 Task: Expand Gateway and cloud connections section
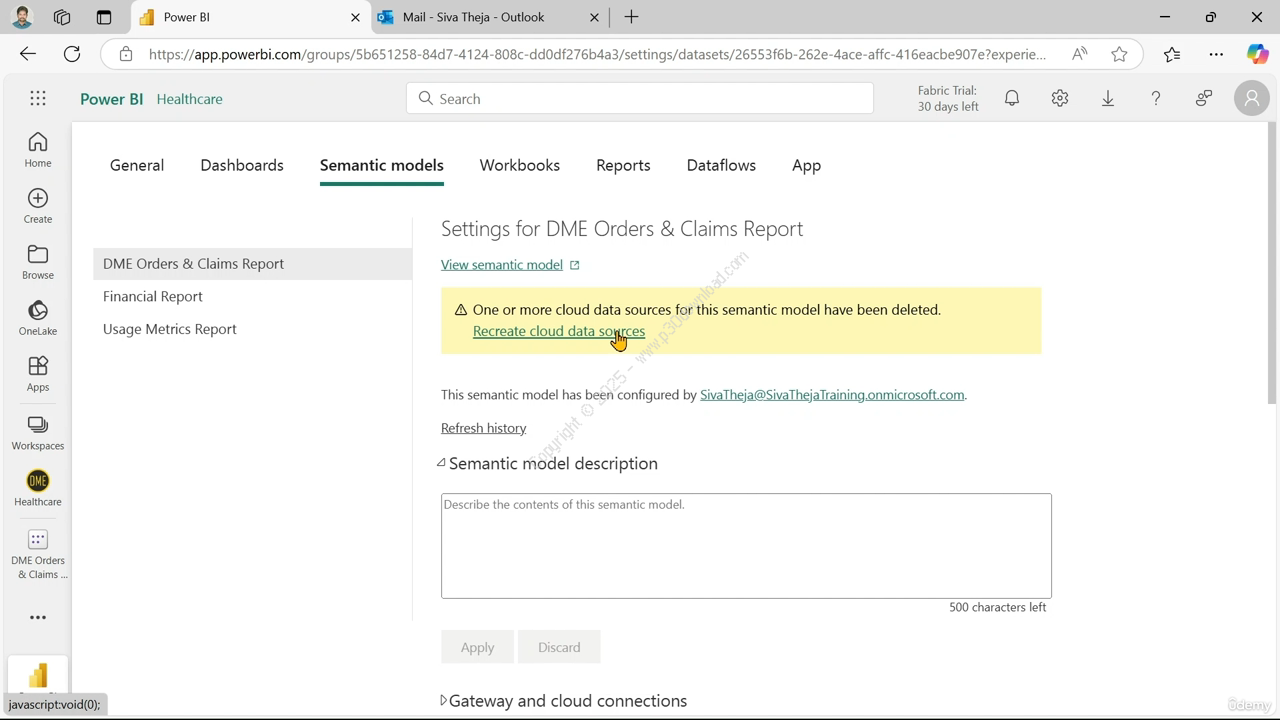tap(443, 701)
